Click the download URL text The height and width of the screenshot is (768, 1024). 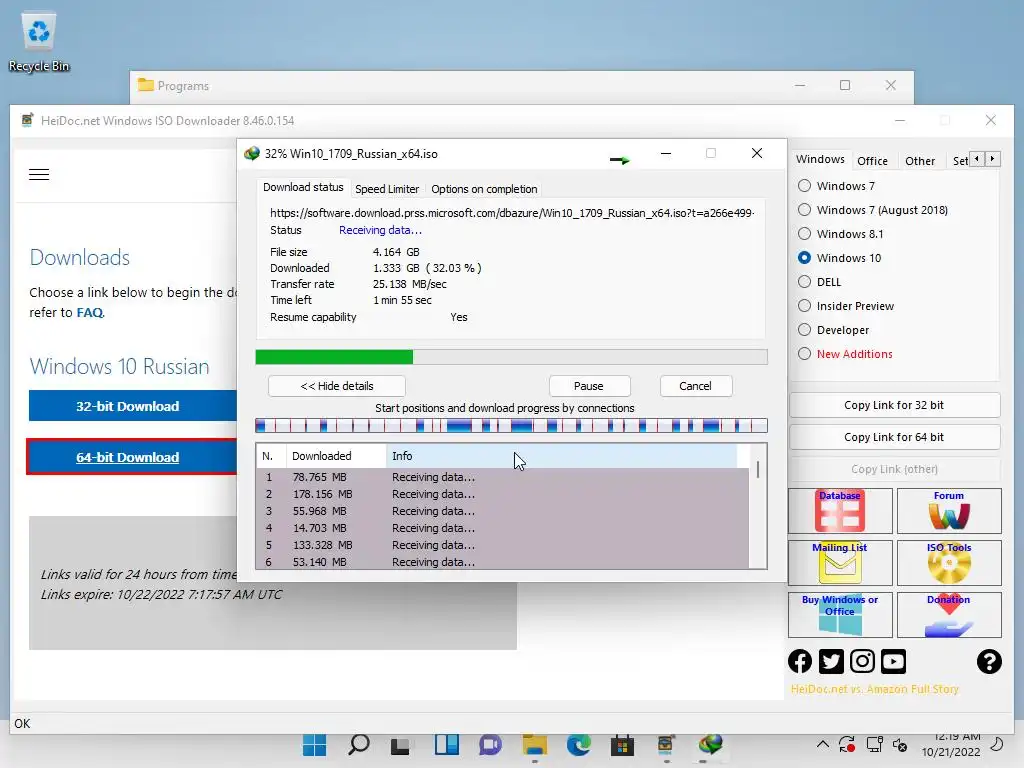click(x=513, y=213)
